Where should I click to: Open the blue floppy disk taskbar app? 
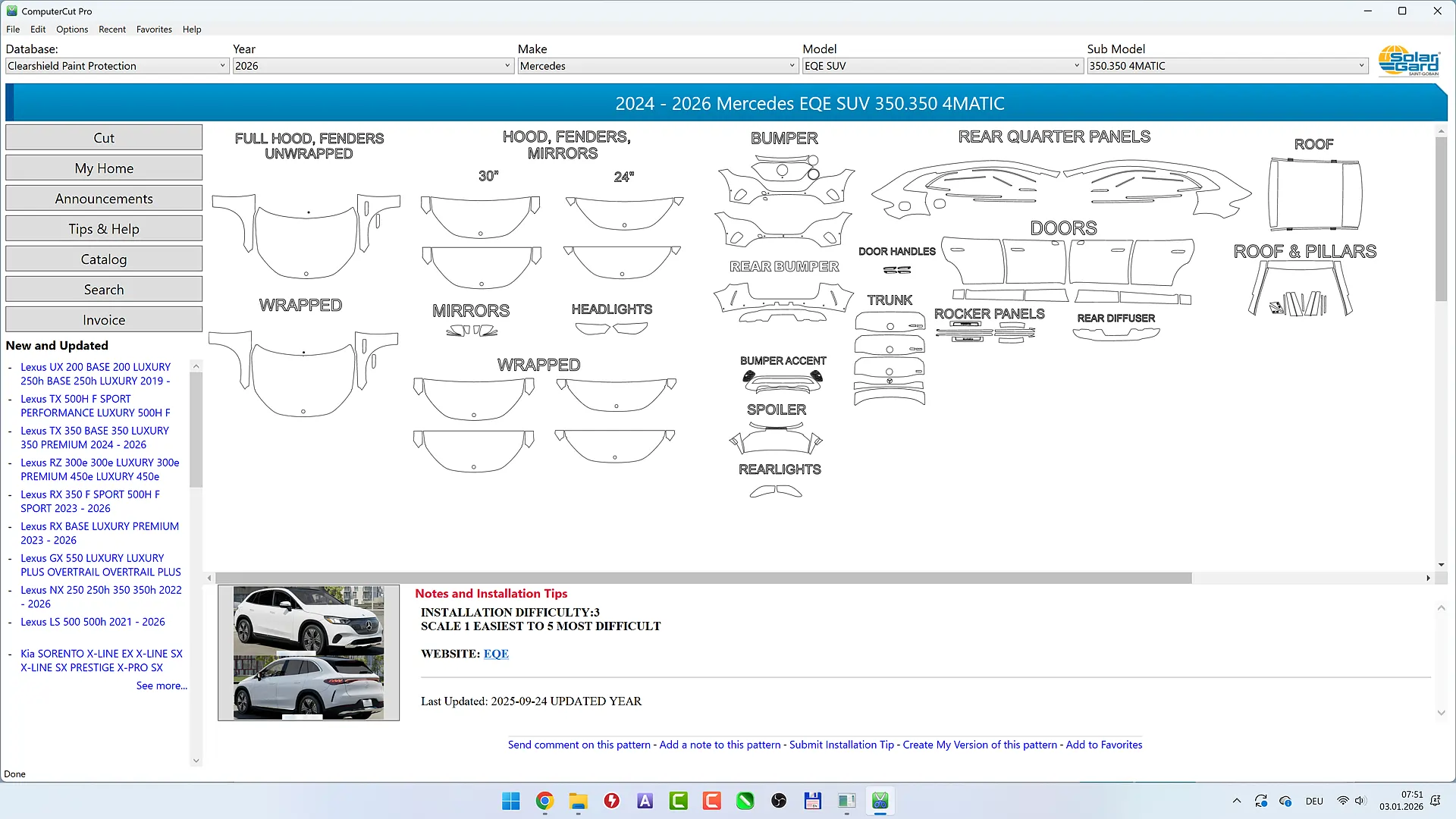(x=813, y=801)
